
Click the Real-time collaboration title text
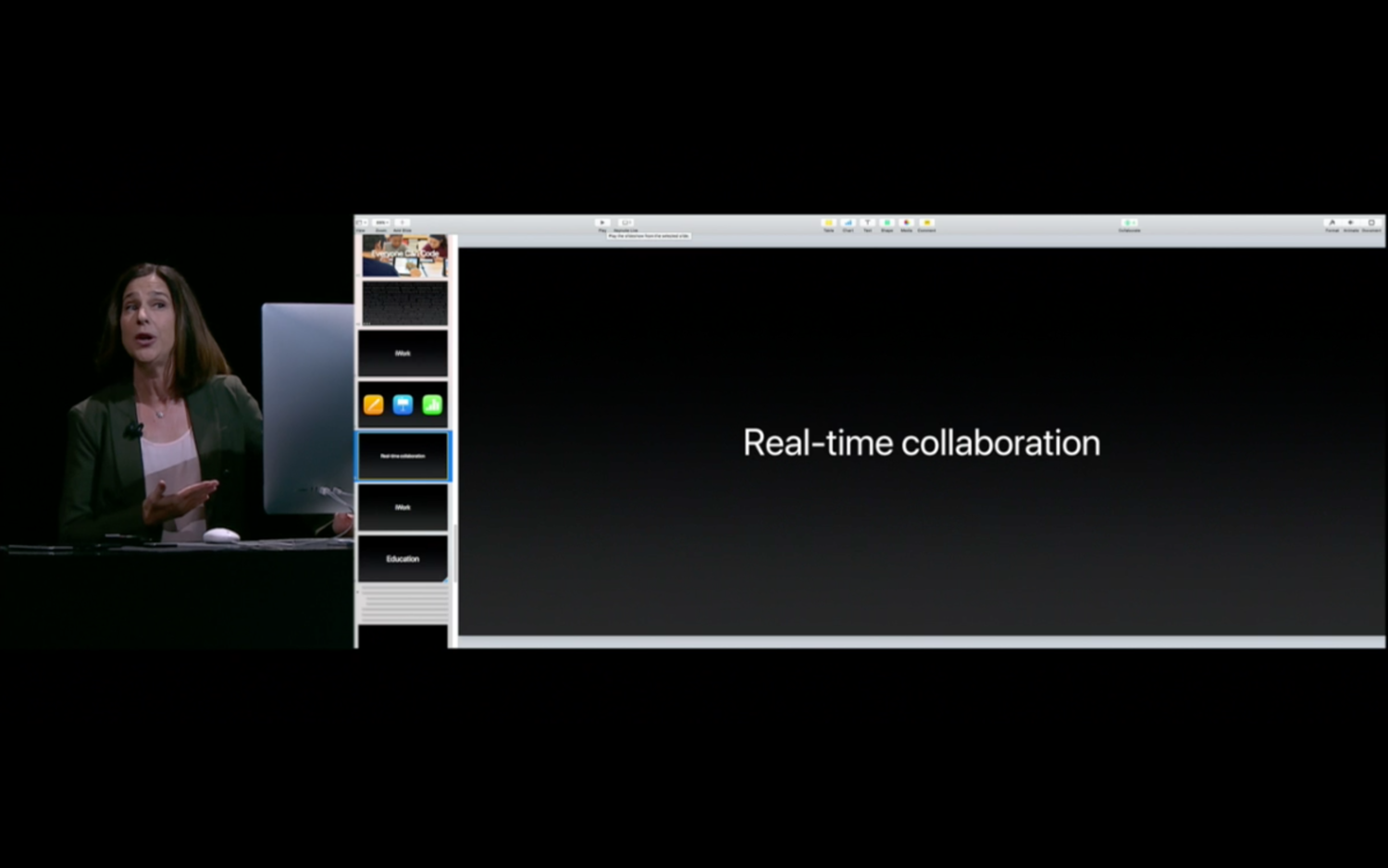tap(921, 443)
